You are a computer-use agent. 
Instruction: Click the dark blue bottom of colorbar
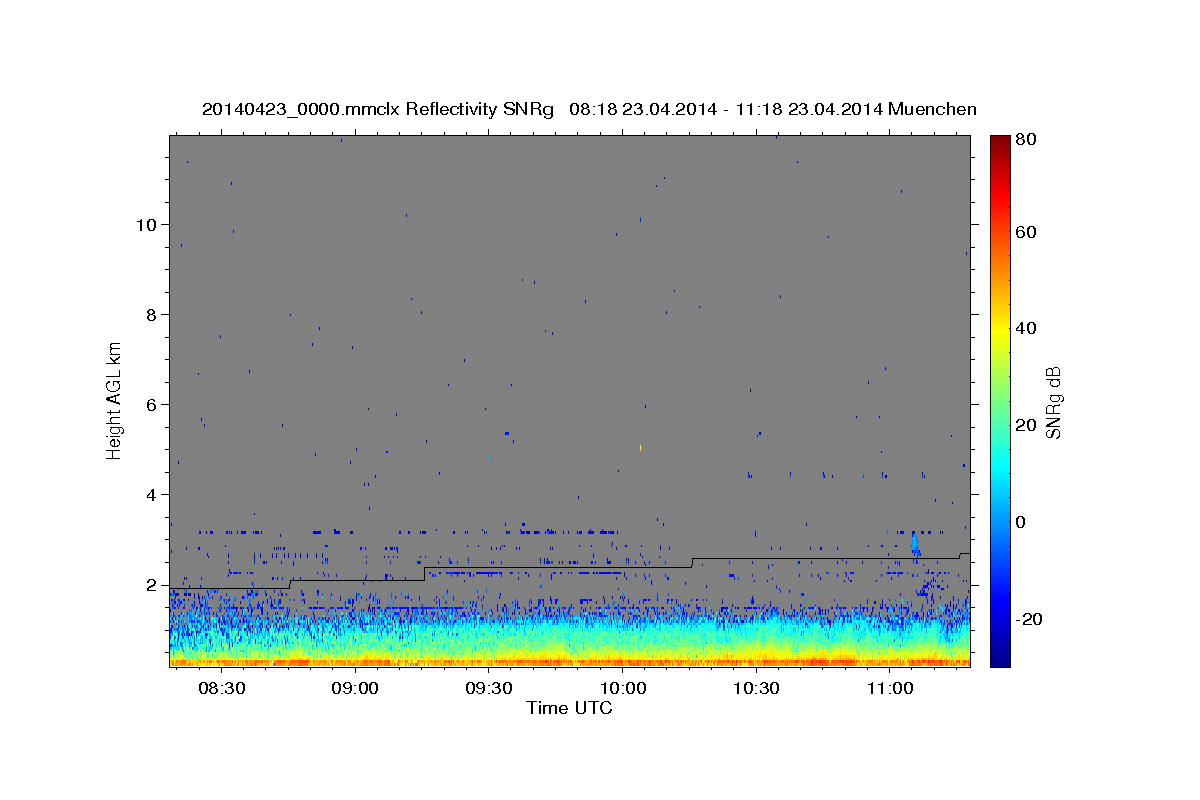pos(999,660)
